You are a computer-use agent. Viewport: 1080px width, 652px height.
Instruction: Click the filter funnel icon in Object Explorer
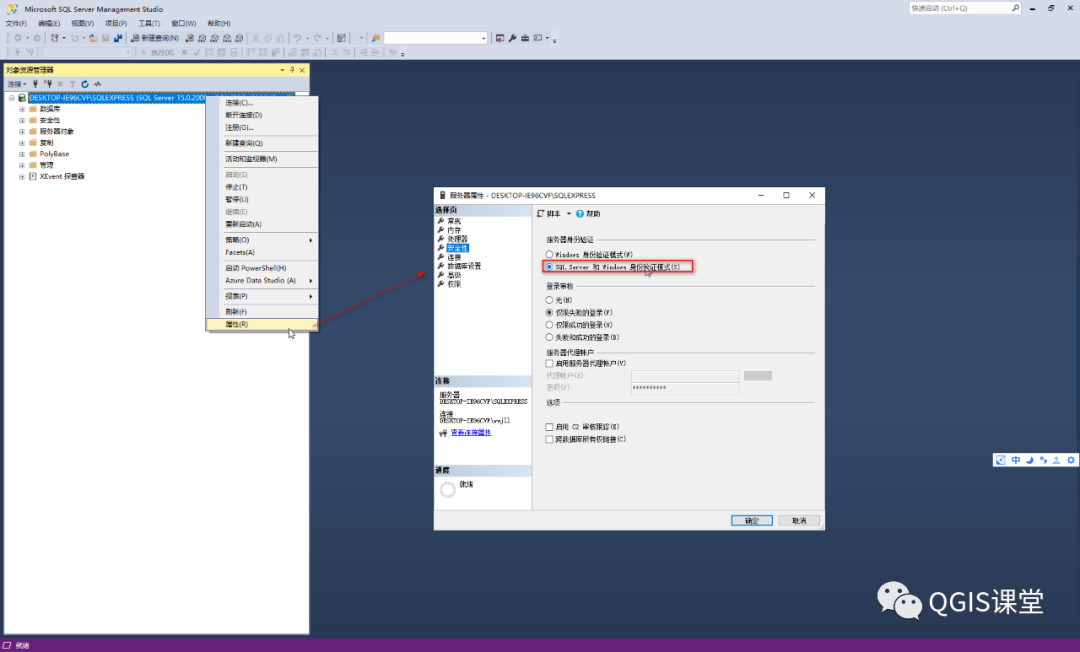tap(72, 84)
